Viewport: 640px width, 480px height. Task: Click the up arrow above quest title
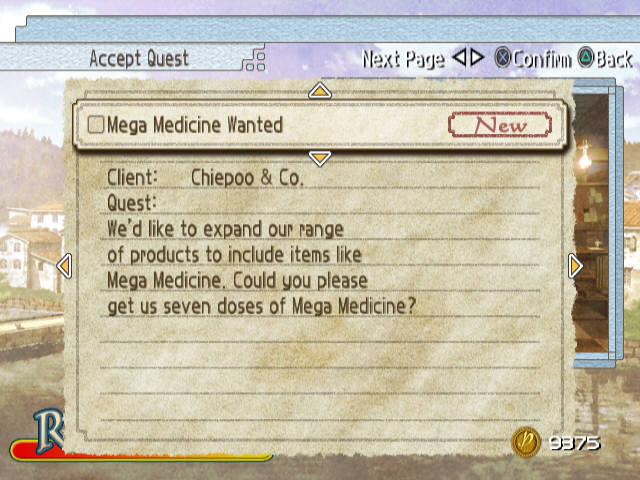coord(320,90)
